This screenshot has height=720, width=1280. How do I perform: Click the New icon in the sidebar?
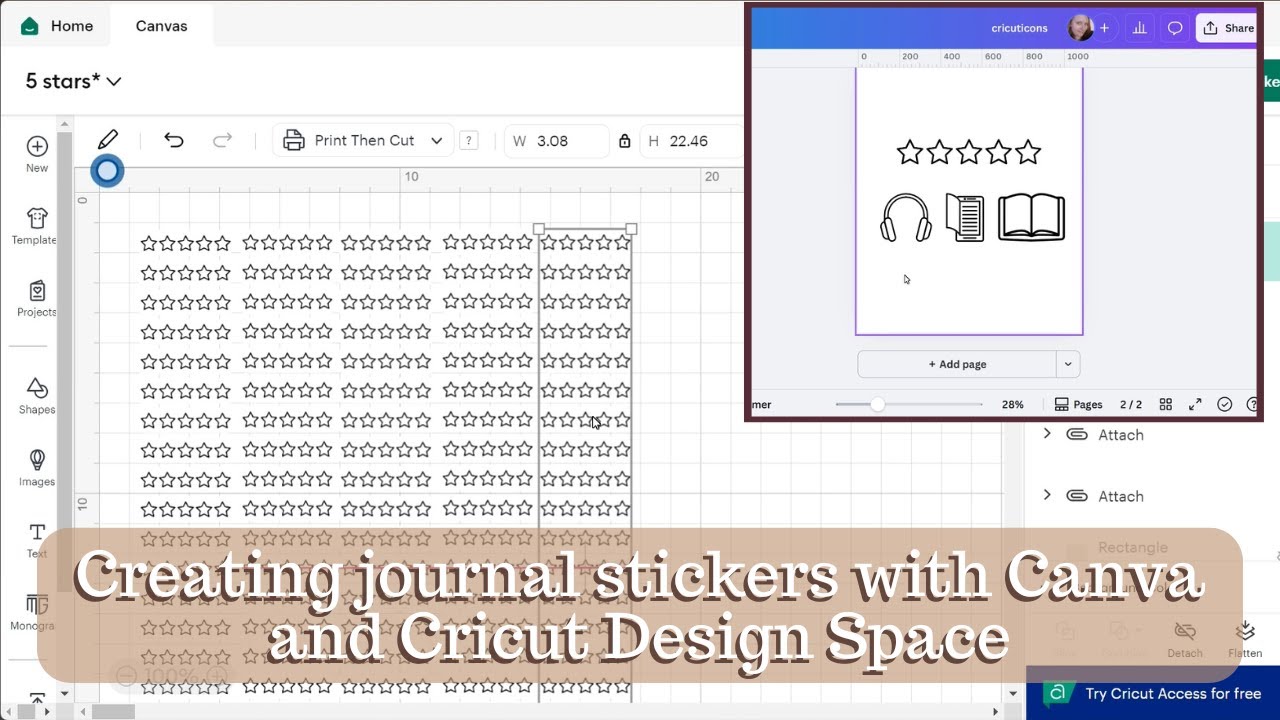37,154
